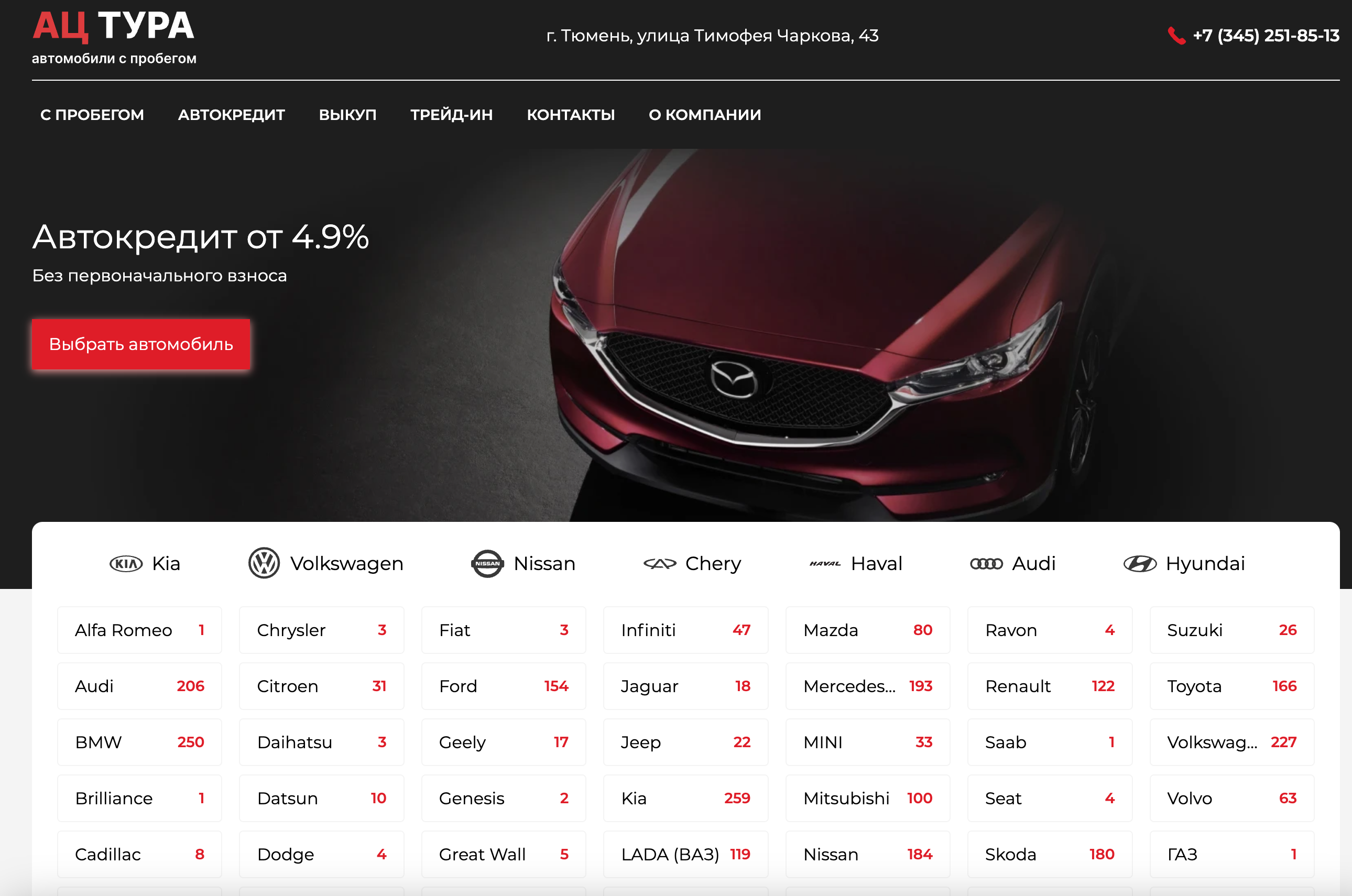Open the Audi tile with 206 cars
1352x896 pixels.
[139, 686]
